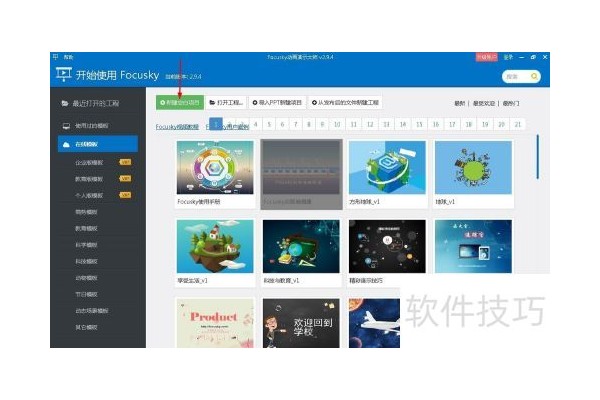Go to template page 5
This screenshot has width=600, height=400.
pos(269,124)
